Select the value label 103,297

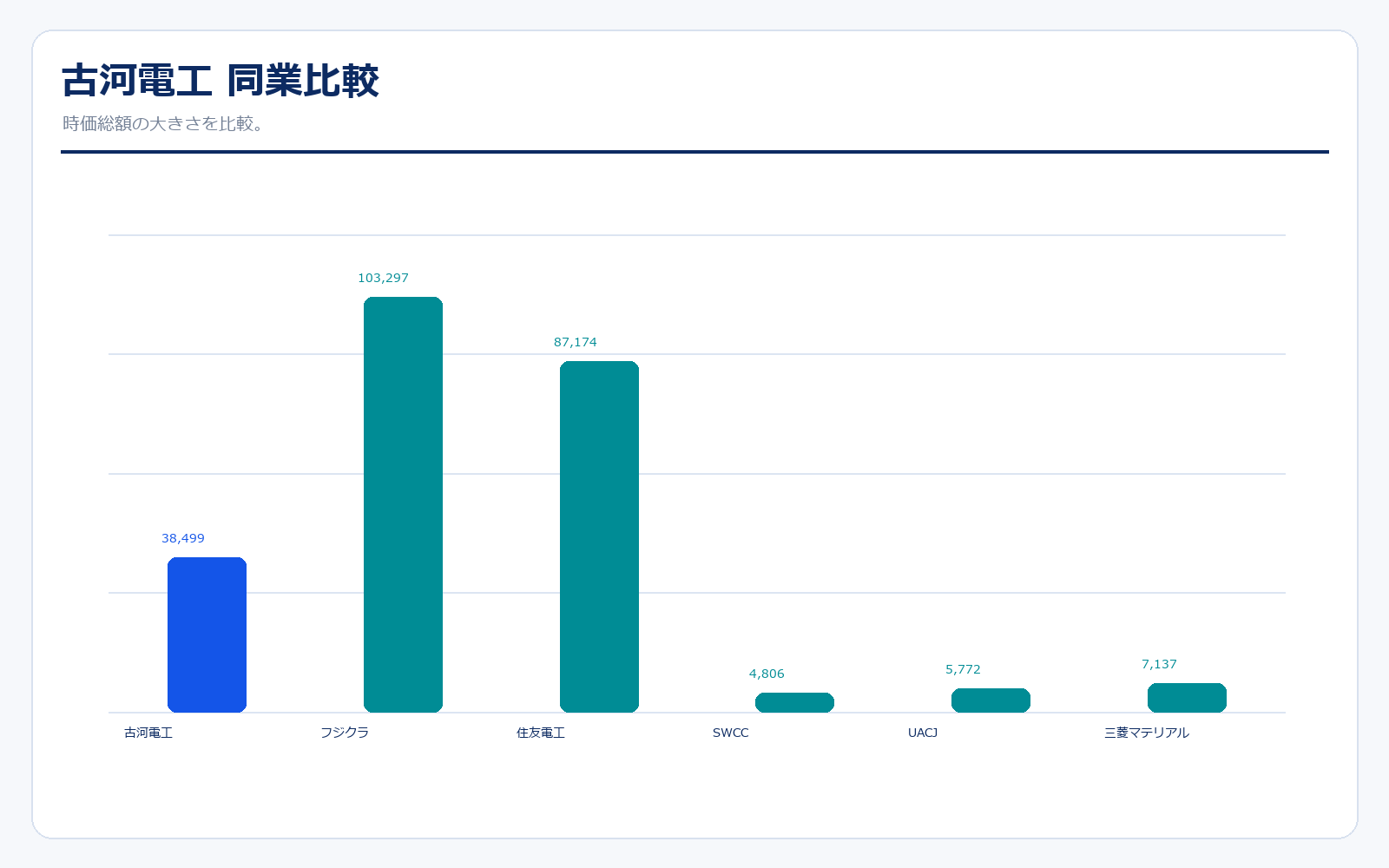383,278
